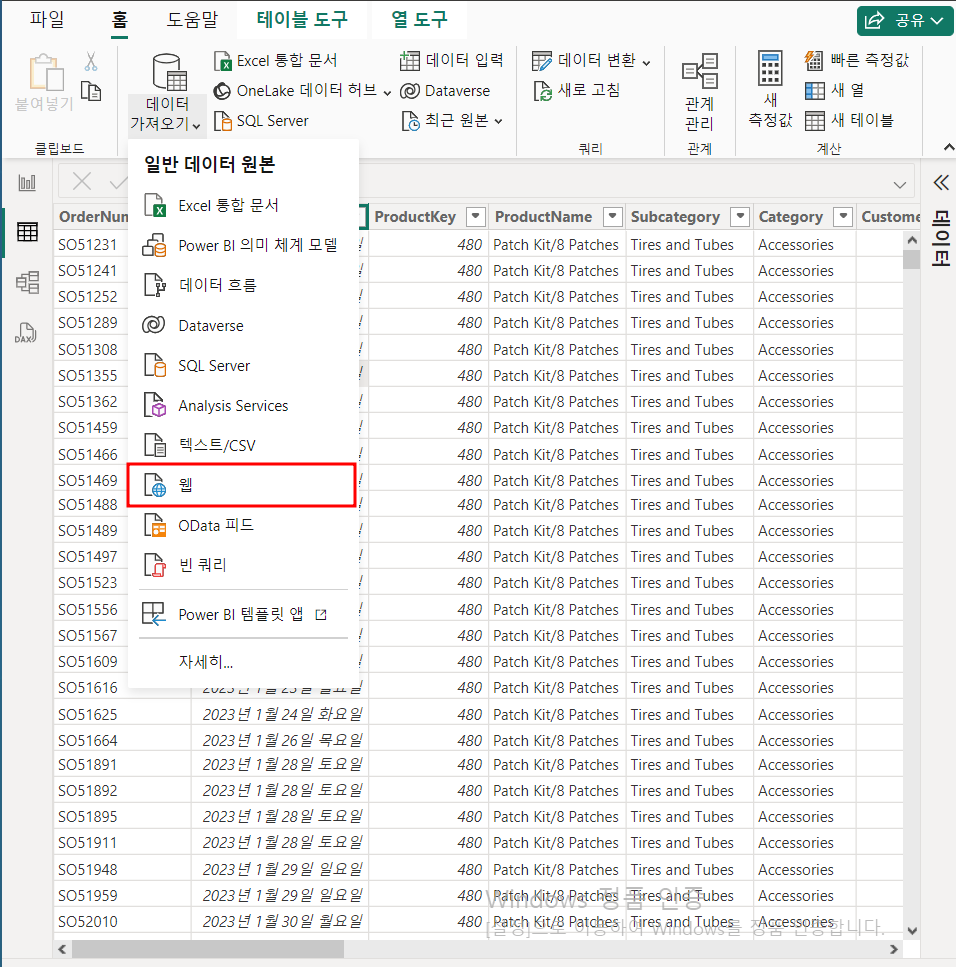The image size is (956, 967).
Task: Click SQL Server button in the ribbon
Action: tap(261, 121)
